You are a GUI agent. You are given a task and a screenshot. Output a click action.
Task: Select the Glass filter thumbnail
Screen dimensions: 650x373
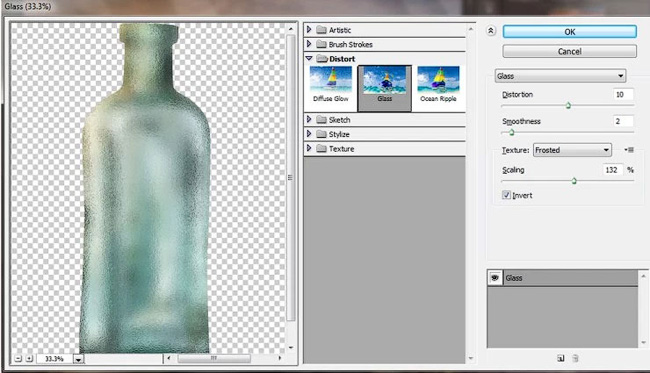(x=385, y=88)
